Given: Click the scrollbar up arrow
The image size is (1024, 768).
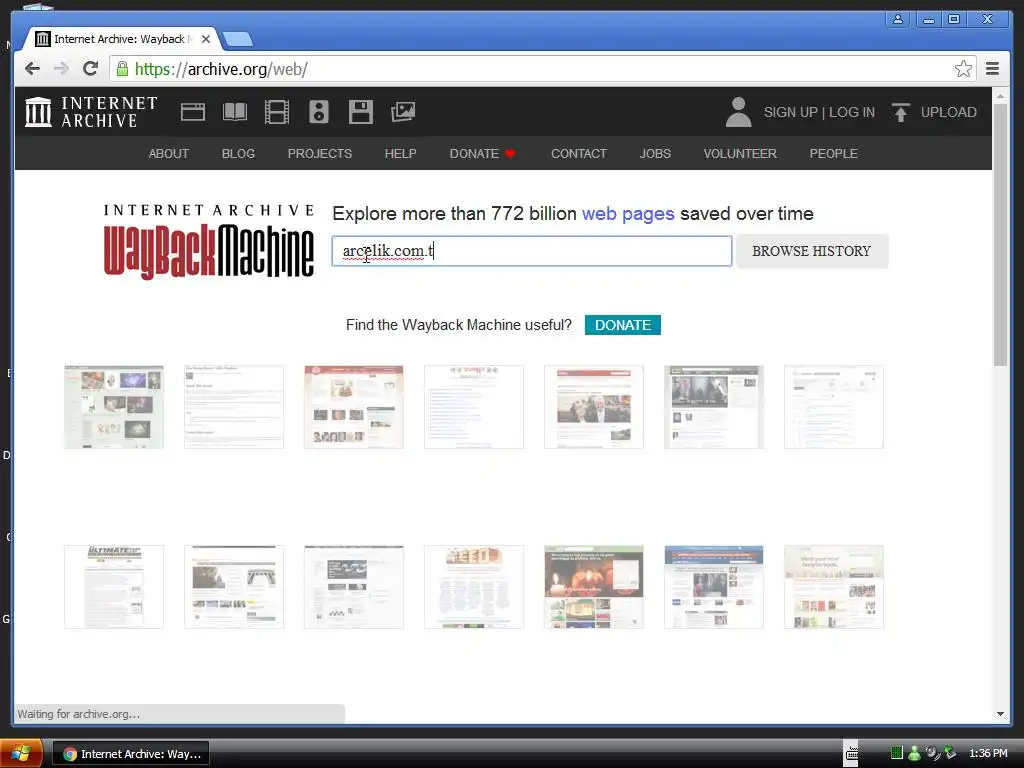Looking at the screenshot, I should tap(1000, 96).
